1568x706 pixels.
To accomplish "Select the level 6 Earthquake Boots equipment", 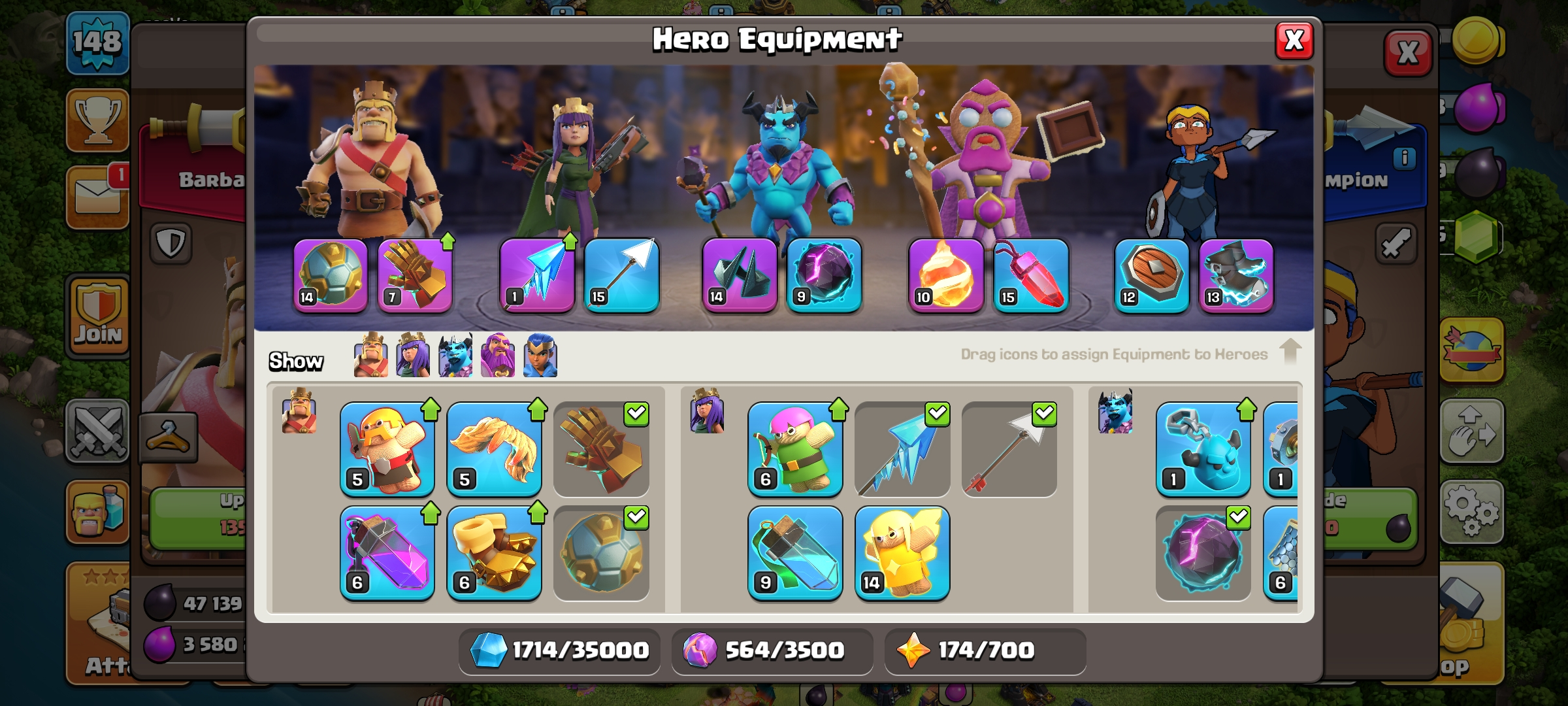I will point(495,553).
